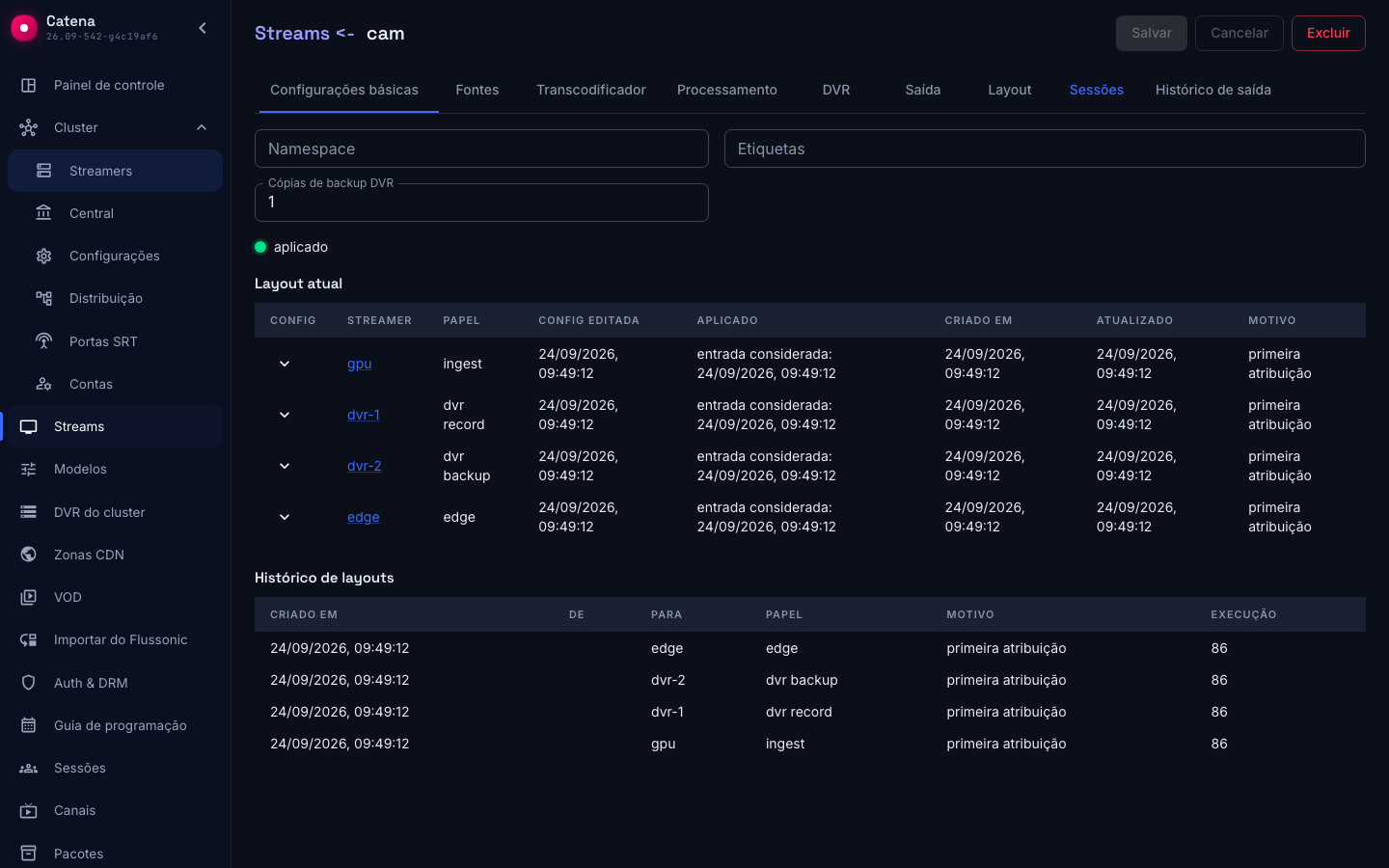The height and width of the screenshot is (868, 1389).
Task: Click the Guia de programação calendar icon
Action: tap(29, 725)
